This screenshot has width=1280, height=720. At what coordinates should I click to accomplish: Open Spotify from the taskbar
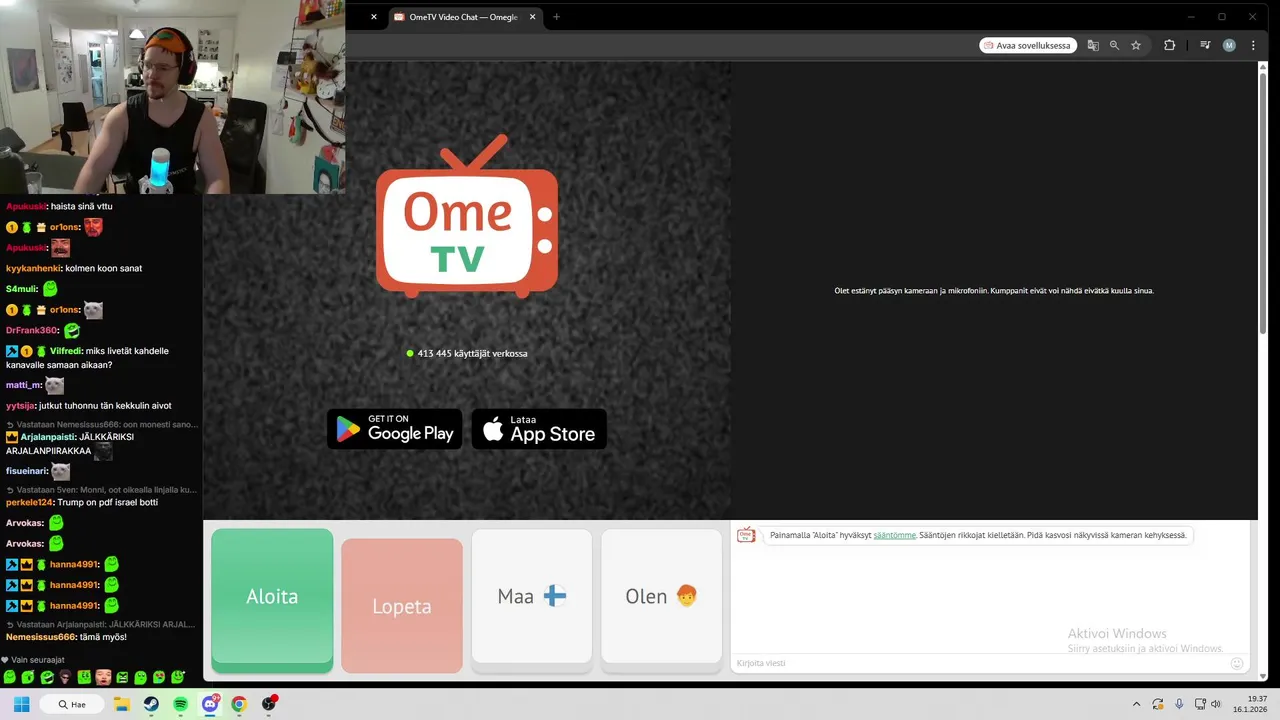(180, 704)
